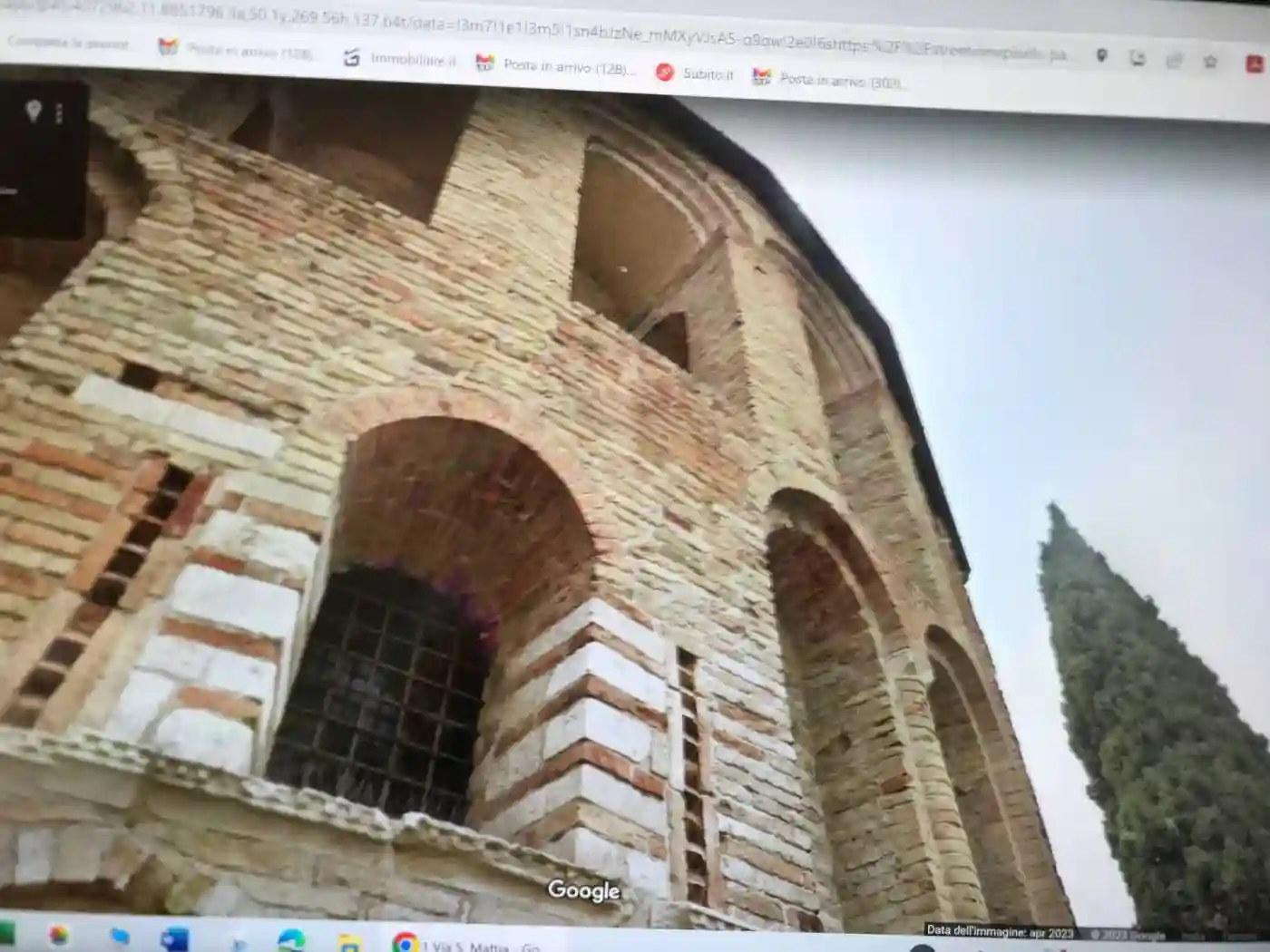This screenshot has width=1270, height=952.
Task: Click the Compara bookmark at far left
Action: click(x=68, y=43)
